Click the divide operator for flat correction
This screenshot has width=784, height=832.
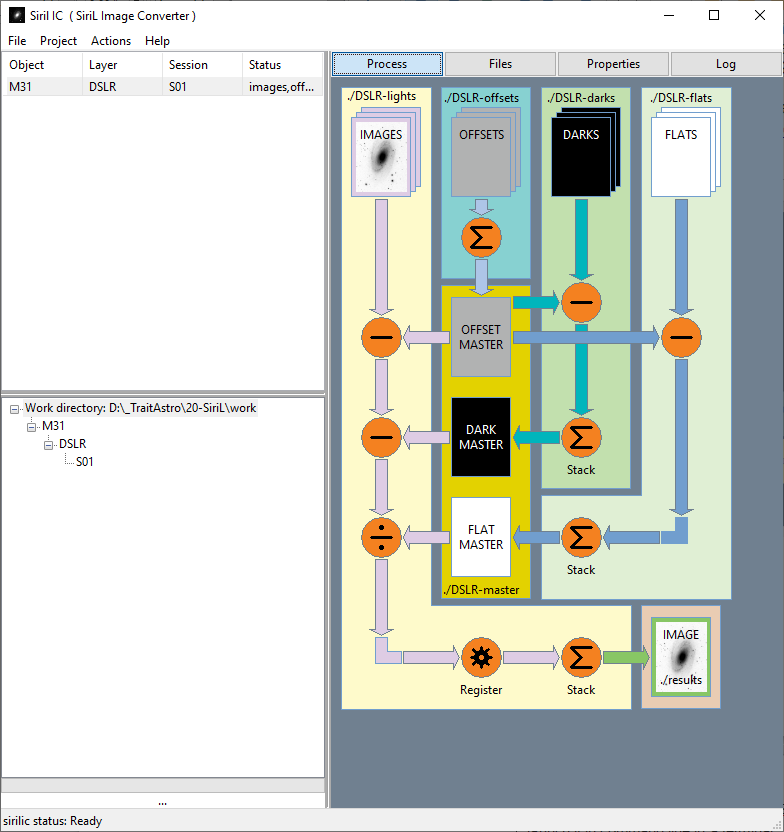(x=381, y=538)
